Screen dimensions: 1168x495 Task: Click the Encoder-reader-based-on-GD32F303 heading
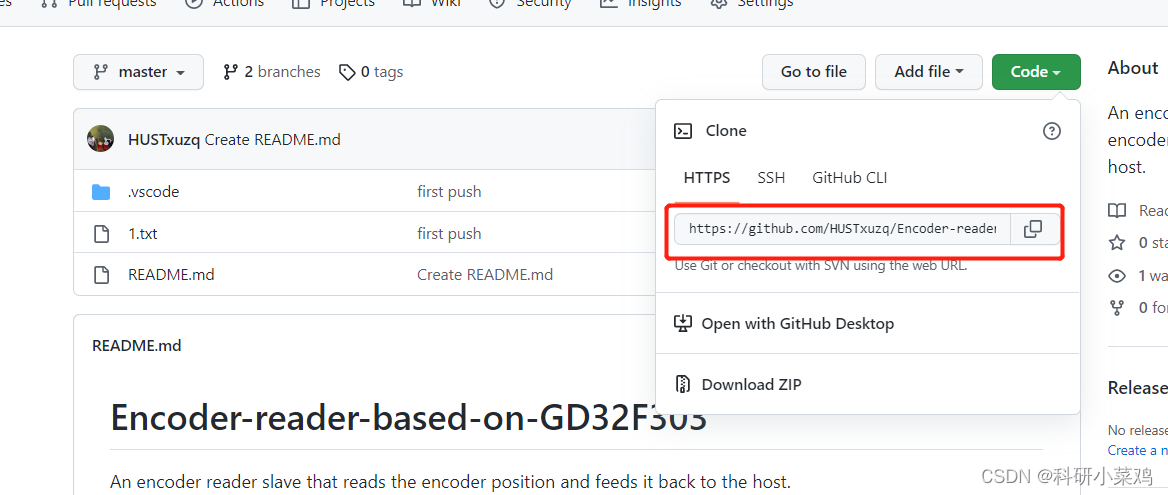tap(408, 419)
